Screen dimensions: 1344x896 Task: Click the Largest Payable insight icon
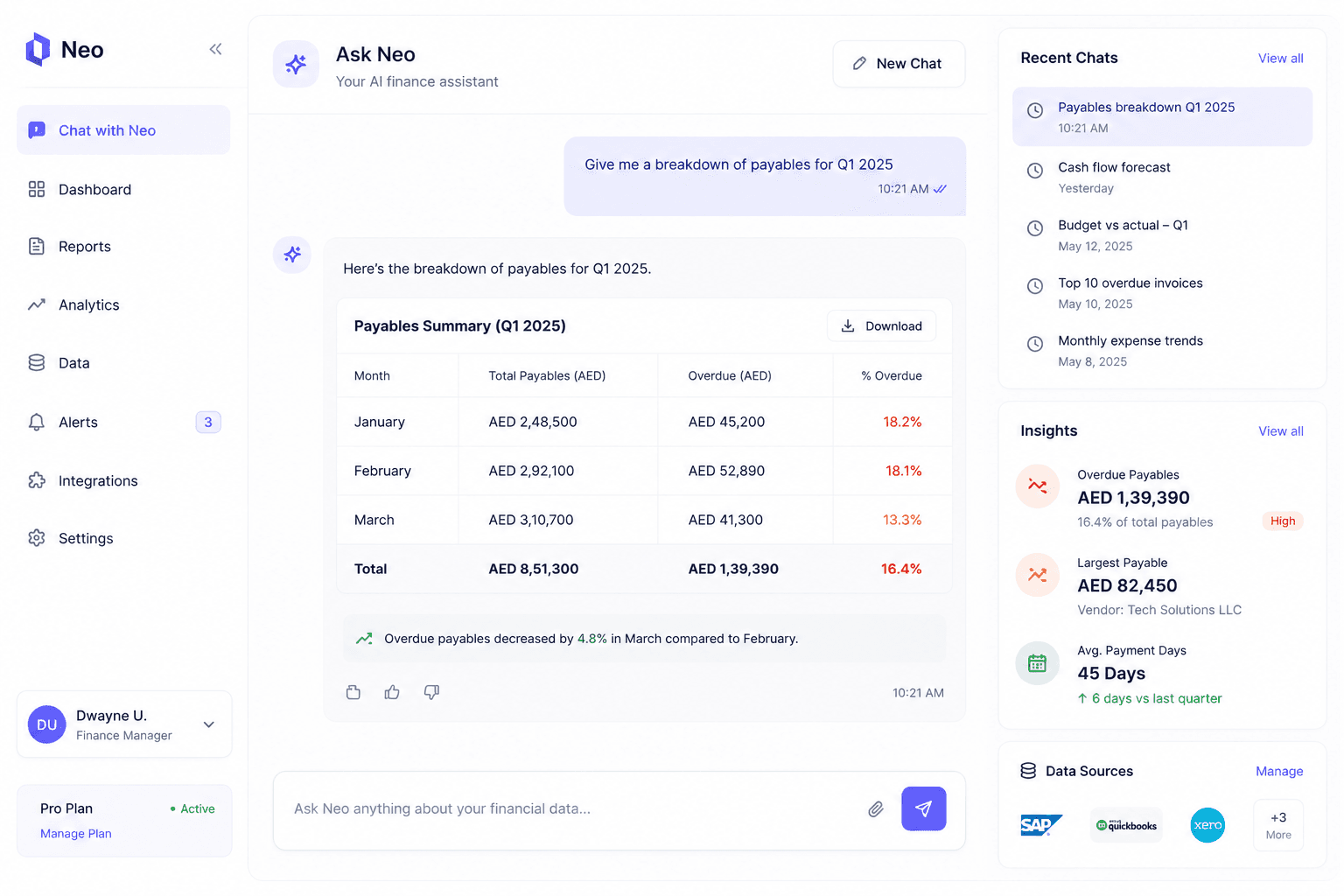coord(1038,575)
